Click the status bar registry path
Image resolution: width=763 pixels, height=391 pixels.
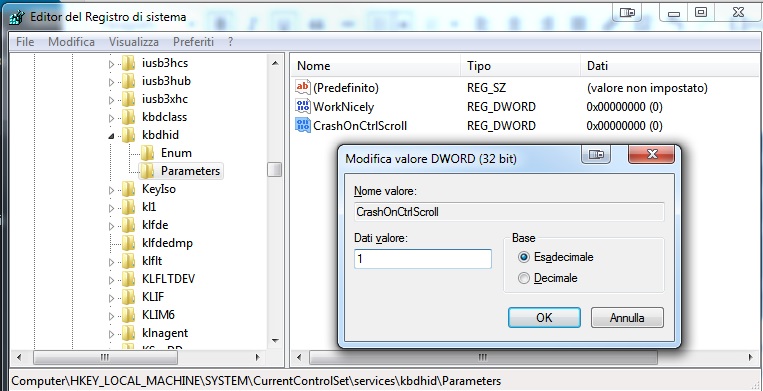(x=256, y=381)
